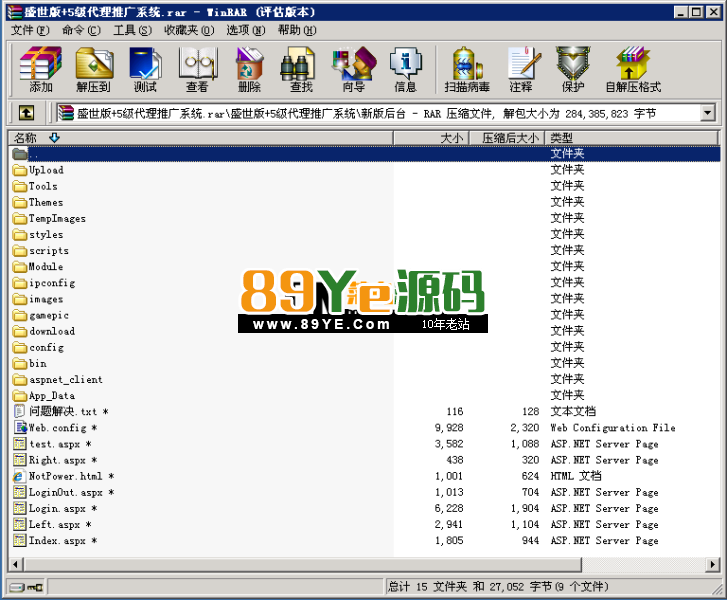This screenshot has width=727, height=600.
Task: Show archive Info (信息) icon
Action: coord(405,69)
